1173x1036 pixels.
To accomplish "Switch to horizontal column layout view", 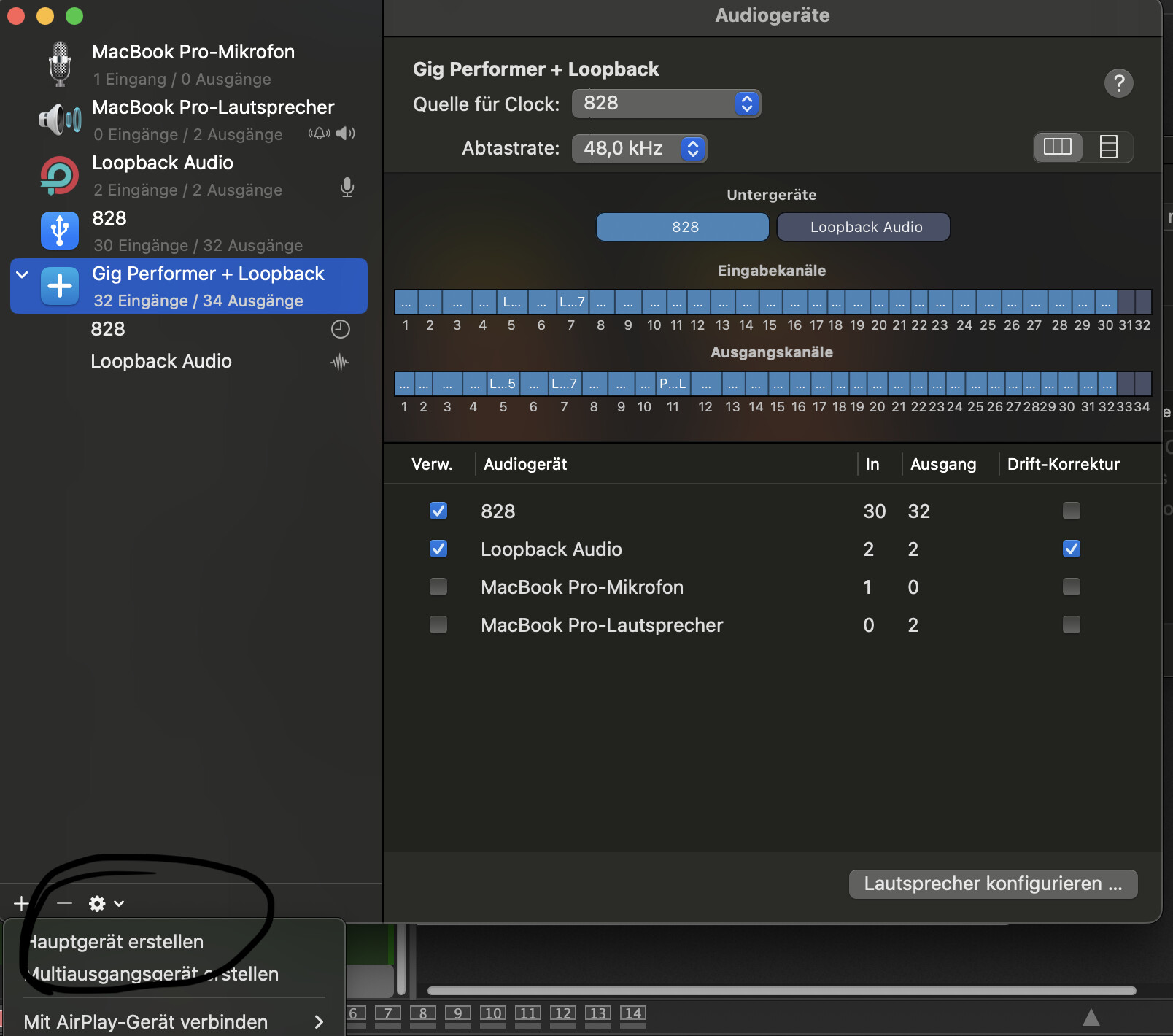I will pyautogui.click(x=1057, y=147).
